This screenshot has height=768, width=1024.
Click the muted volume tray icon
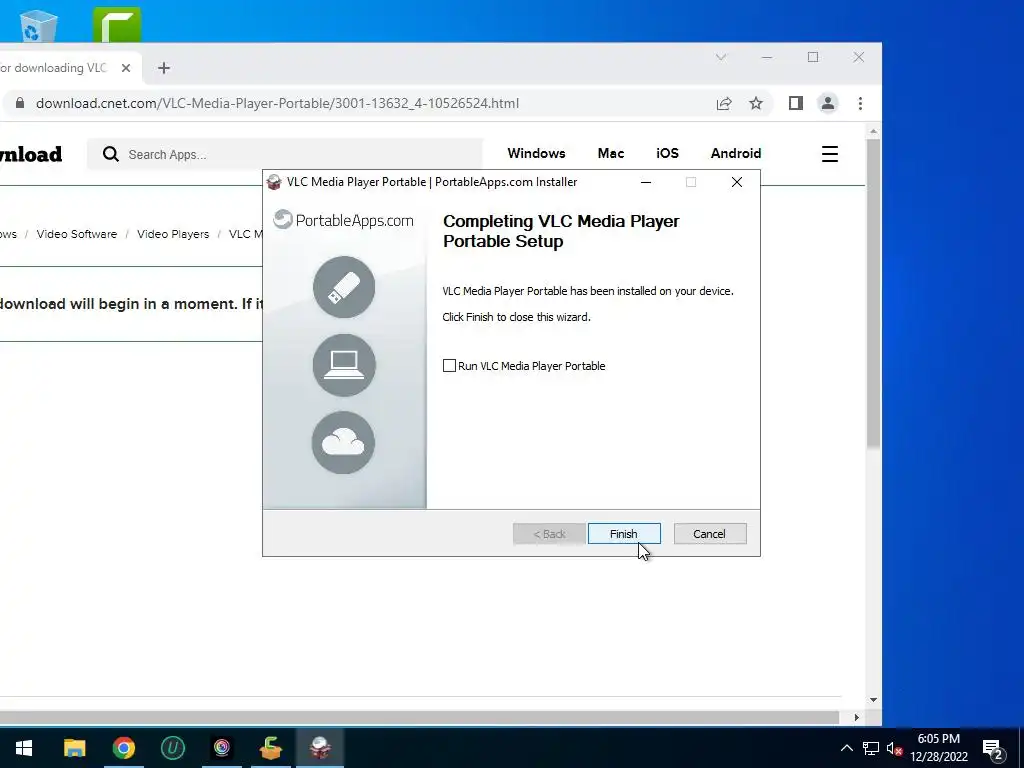(894, 748)
